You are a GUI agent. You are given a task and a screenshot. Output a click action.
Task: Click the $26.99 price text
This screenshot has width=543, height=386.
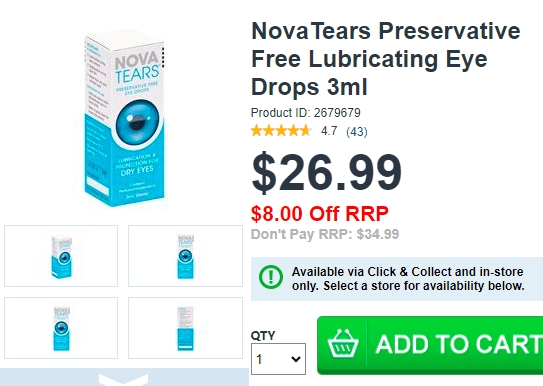click(x=327, y=172)
